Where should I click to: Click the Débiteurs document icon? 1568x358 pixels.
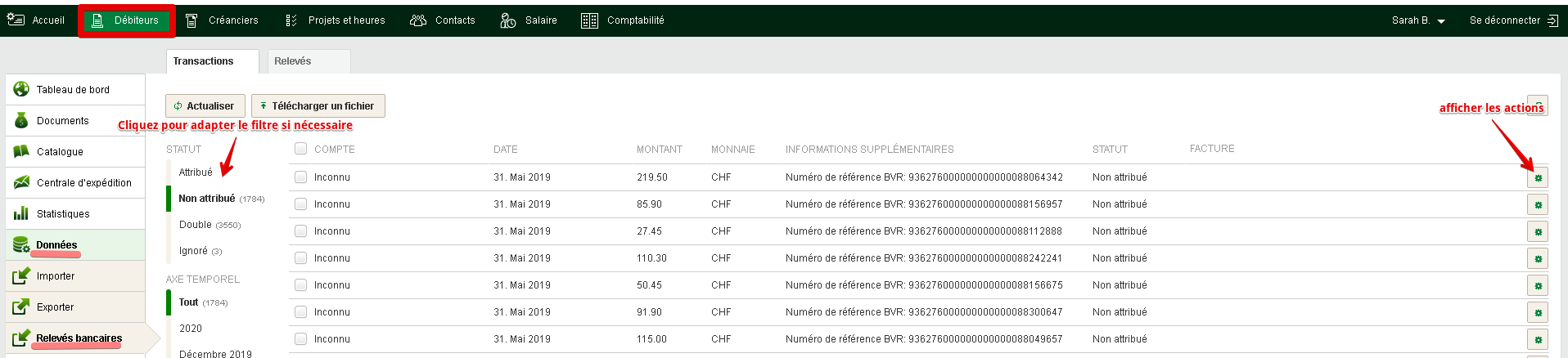pyautogui.click(x=97, y=20)
